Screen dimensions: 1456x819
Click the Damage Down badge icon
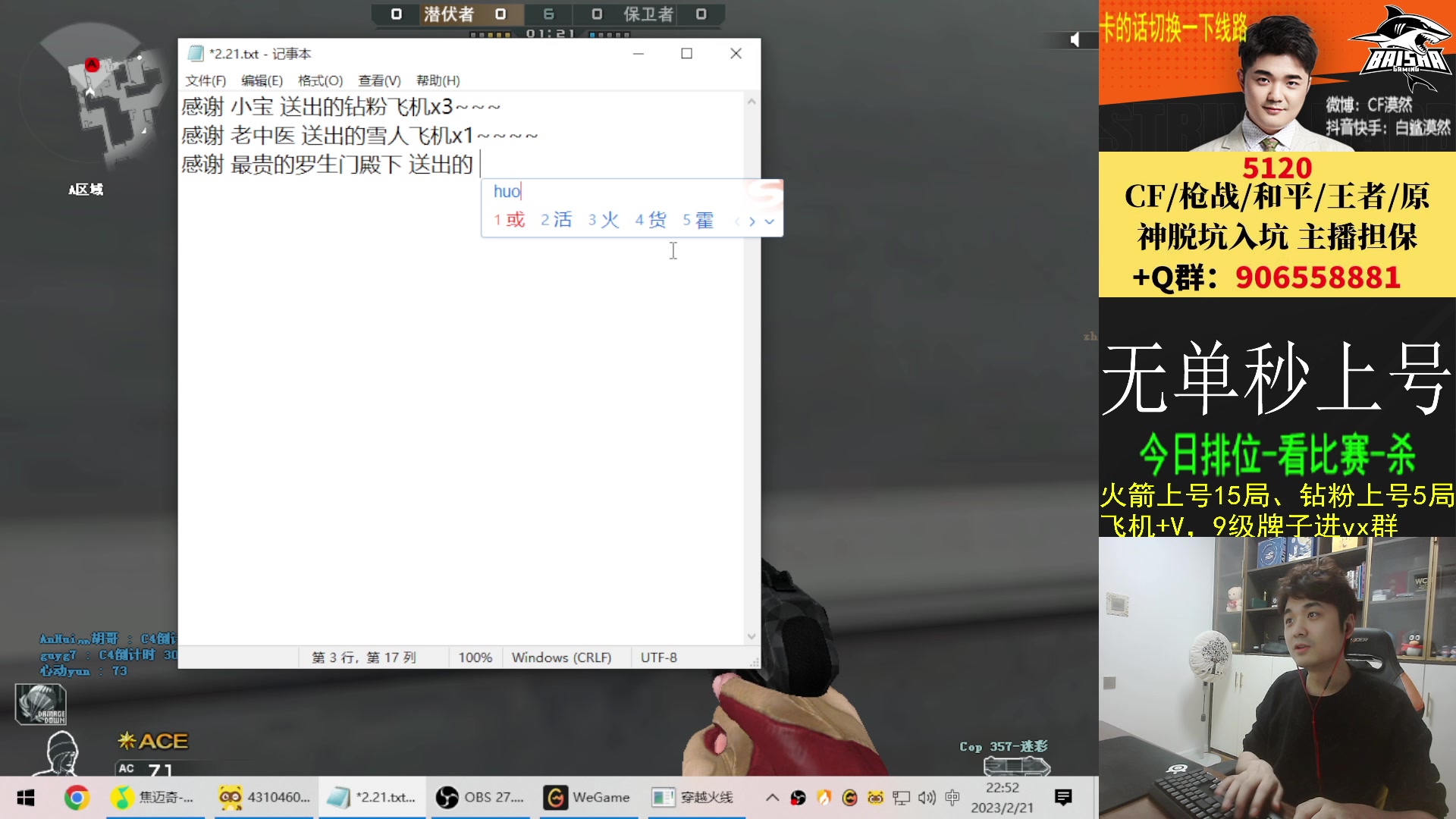(41, 704)
